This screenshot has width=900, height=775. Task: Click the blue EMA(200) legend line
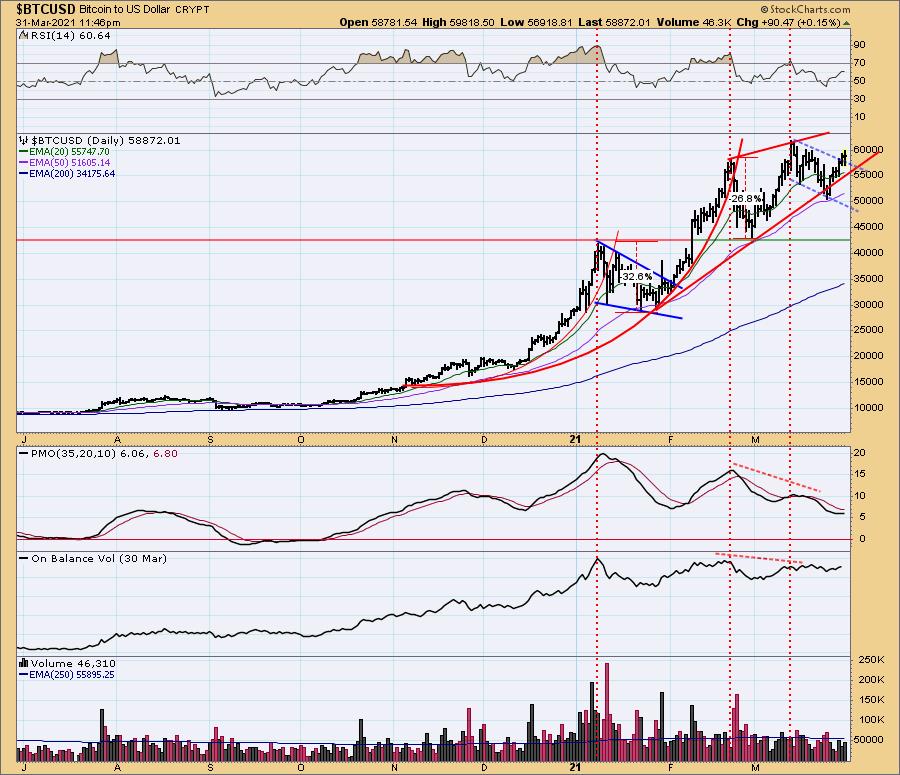tap(24, 174)
